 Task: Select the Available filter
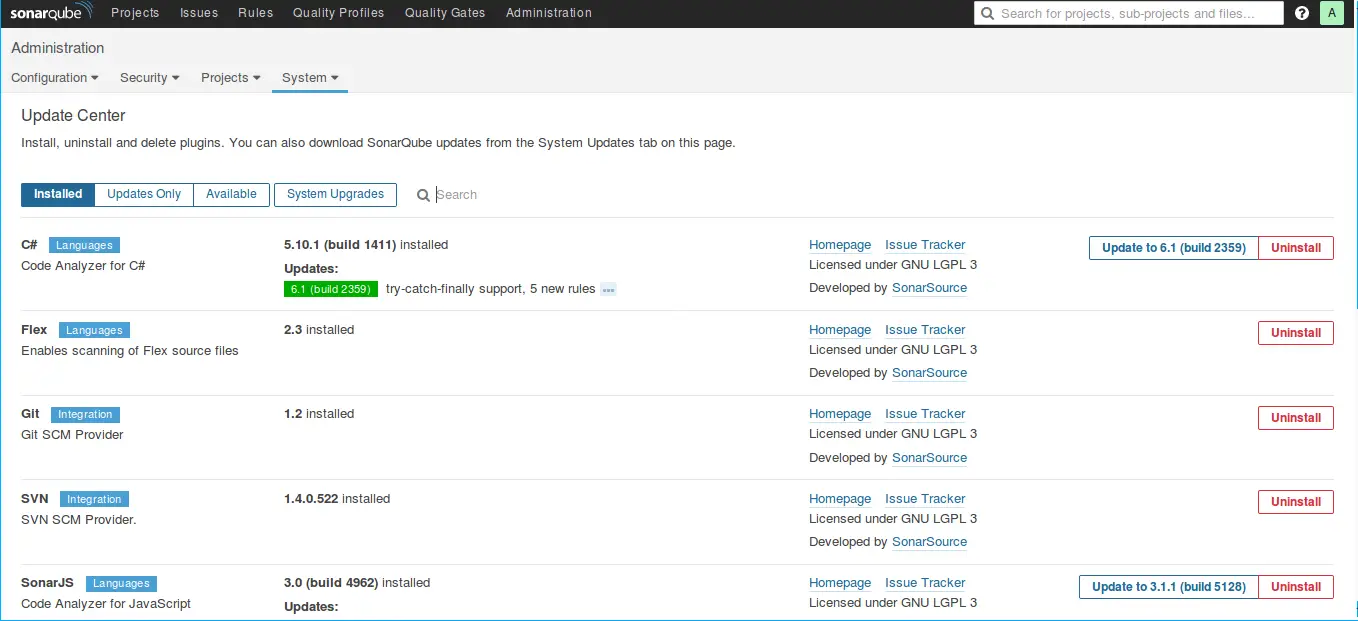coord(231,194)
